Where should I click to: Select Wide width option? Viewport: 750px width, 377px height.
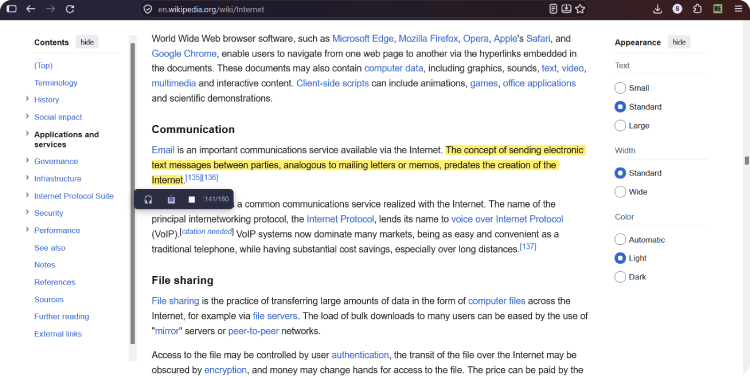(620, 192)
